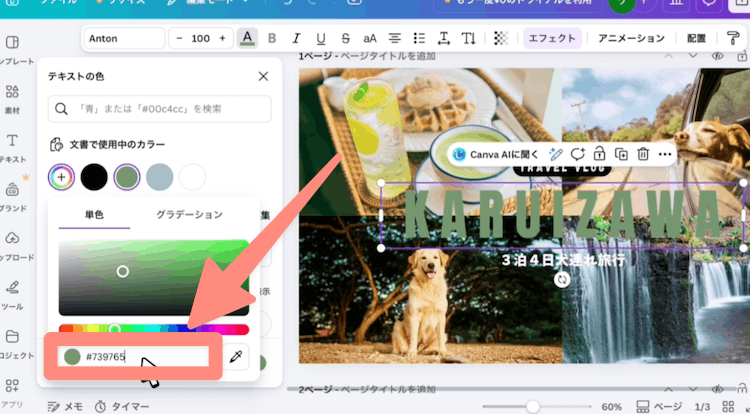750x414 pixels.
Task: Select the green document color swatch
Action: [127, 177]
